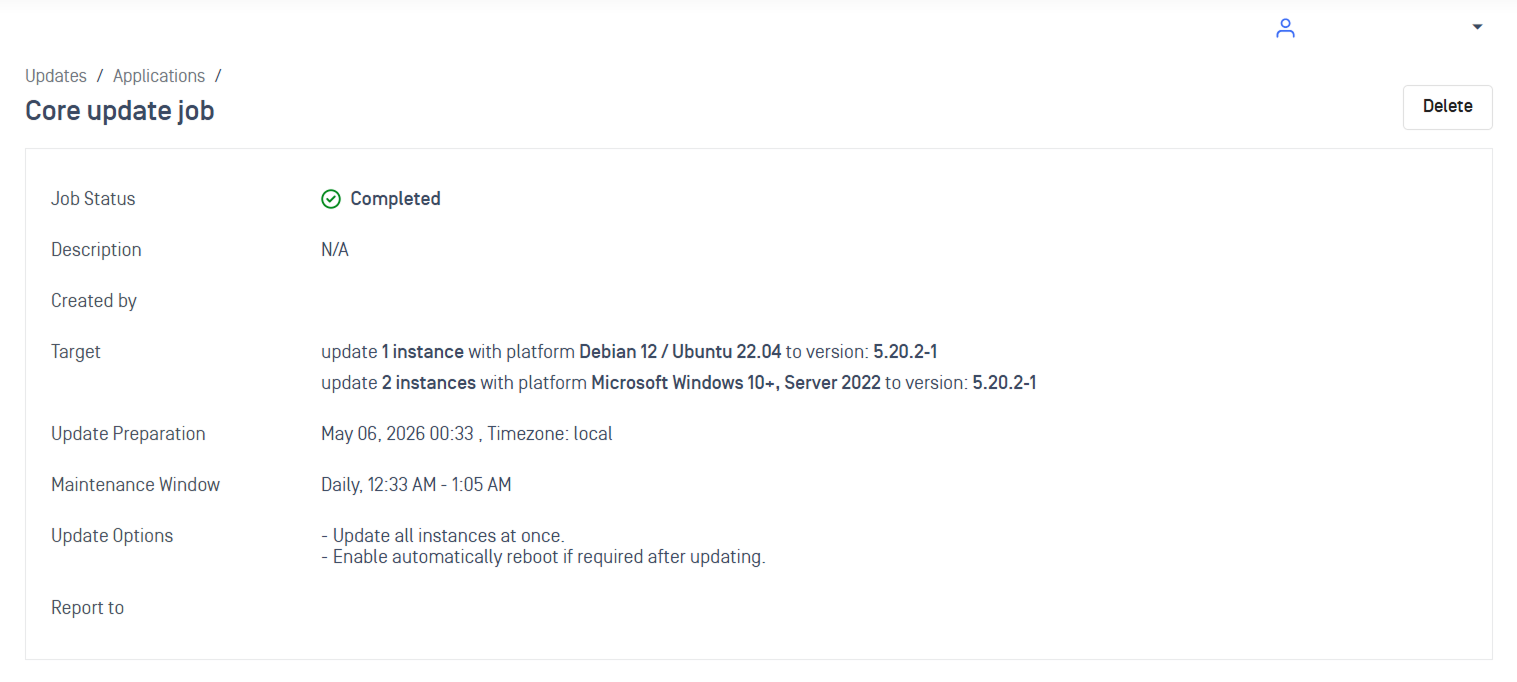
Task: Click the Microsoft Windows 10+ target line
Action: point(678,383)
